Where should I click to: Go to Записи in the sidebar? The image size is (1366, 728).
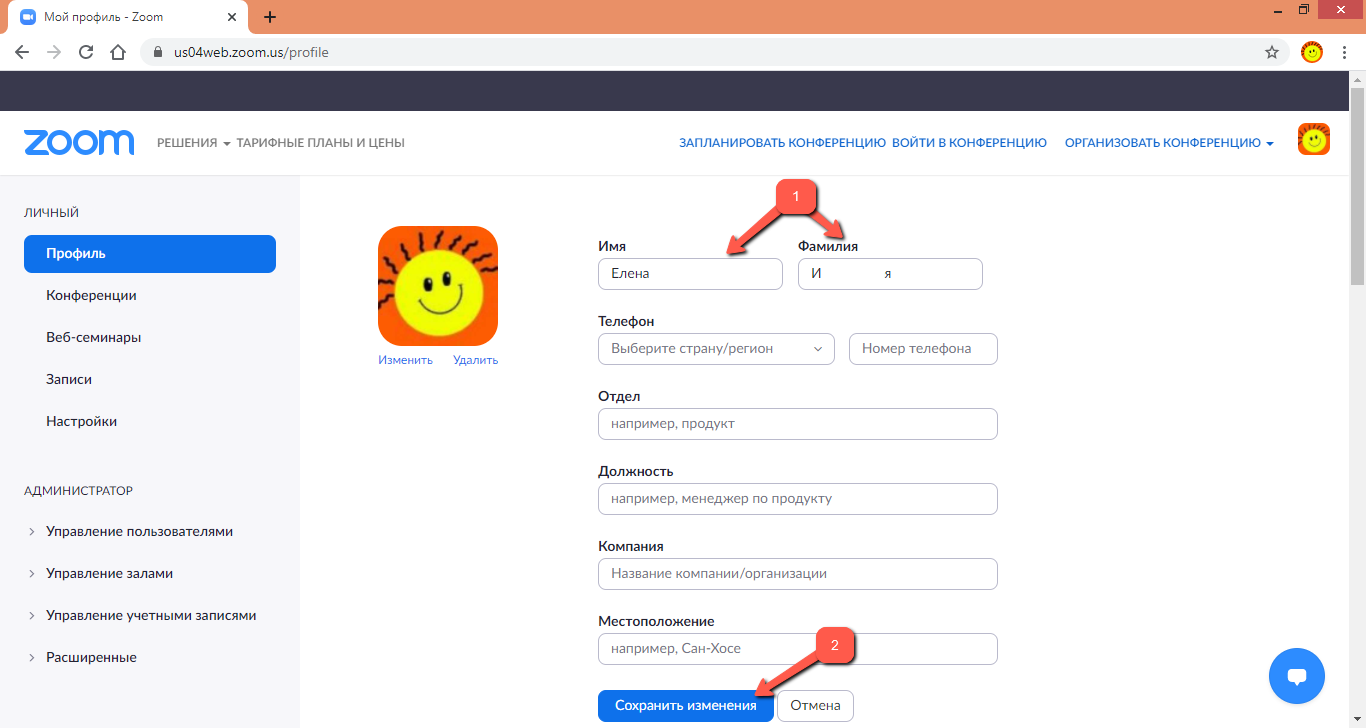(x=69, y=380)
